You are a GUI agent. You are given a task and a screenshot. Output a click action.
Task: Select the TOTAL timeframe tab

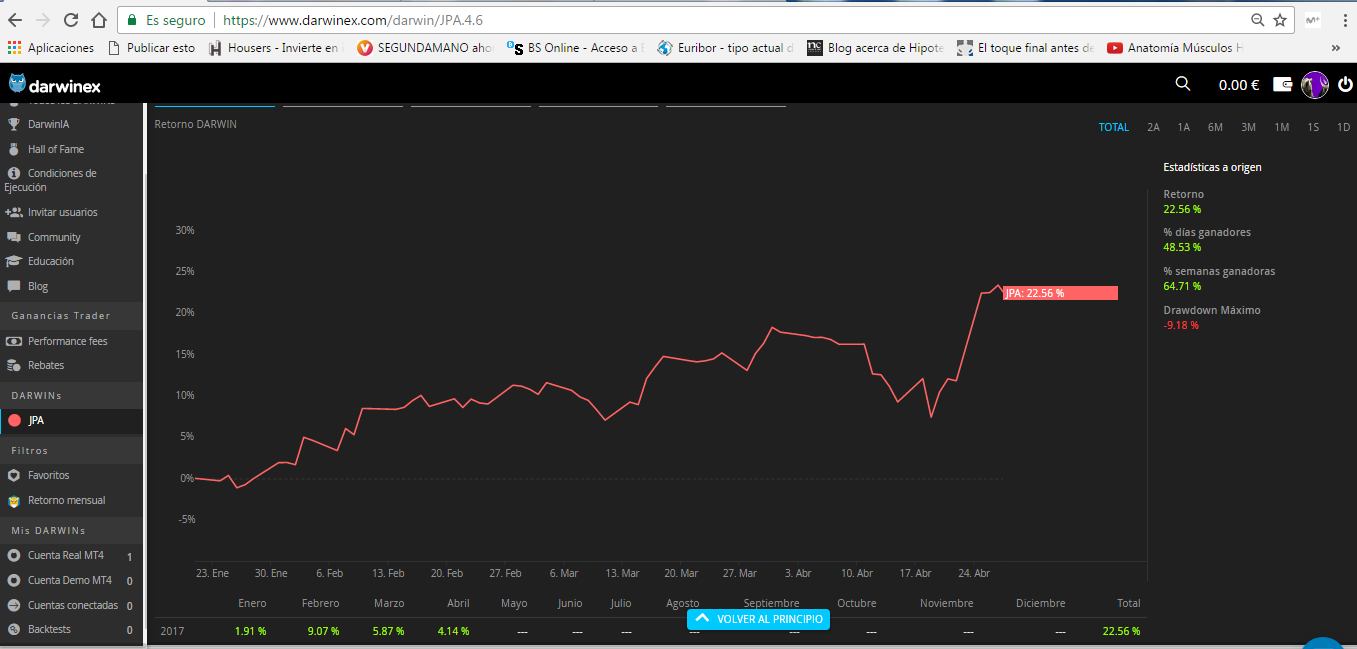pyautogui.click(x=1113, y=127)
